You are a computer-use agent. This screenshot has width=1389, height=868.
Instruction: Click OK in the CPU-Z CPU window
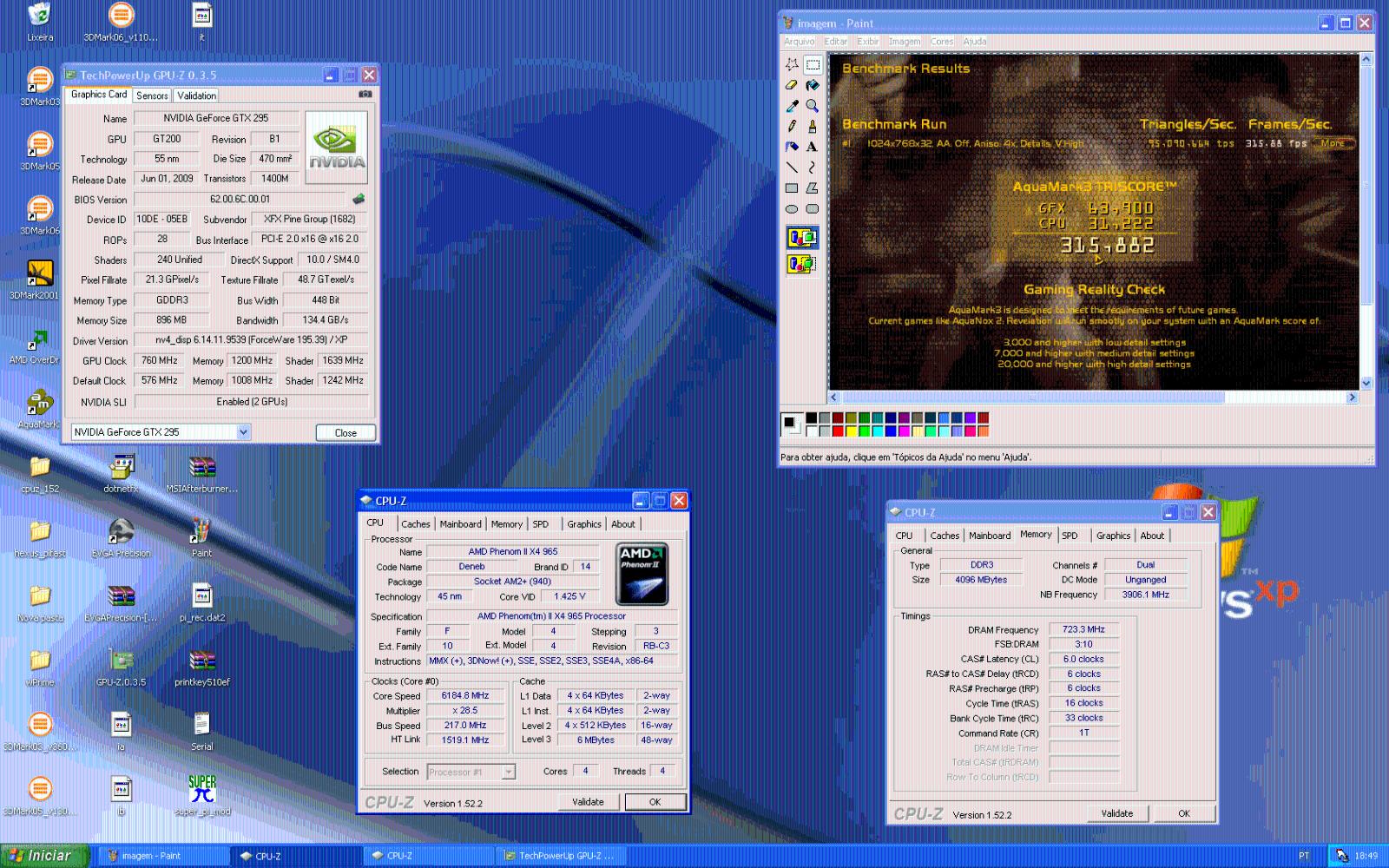(655, 802)
